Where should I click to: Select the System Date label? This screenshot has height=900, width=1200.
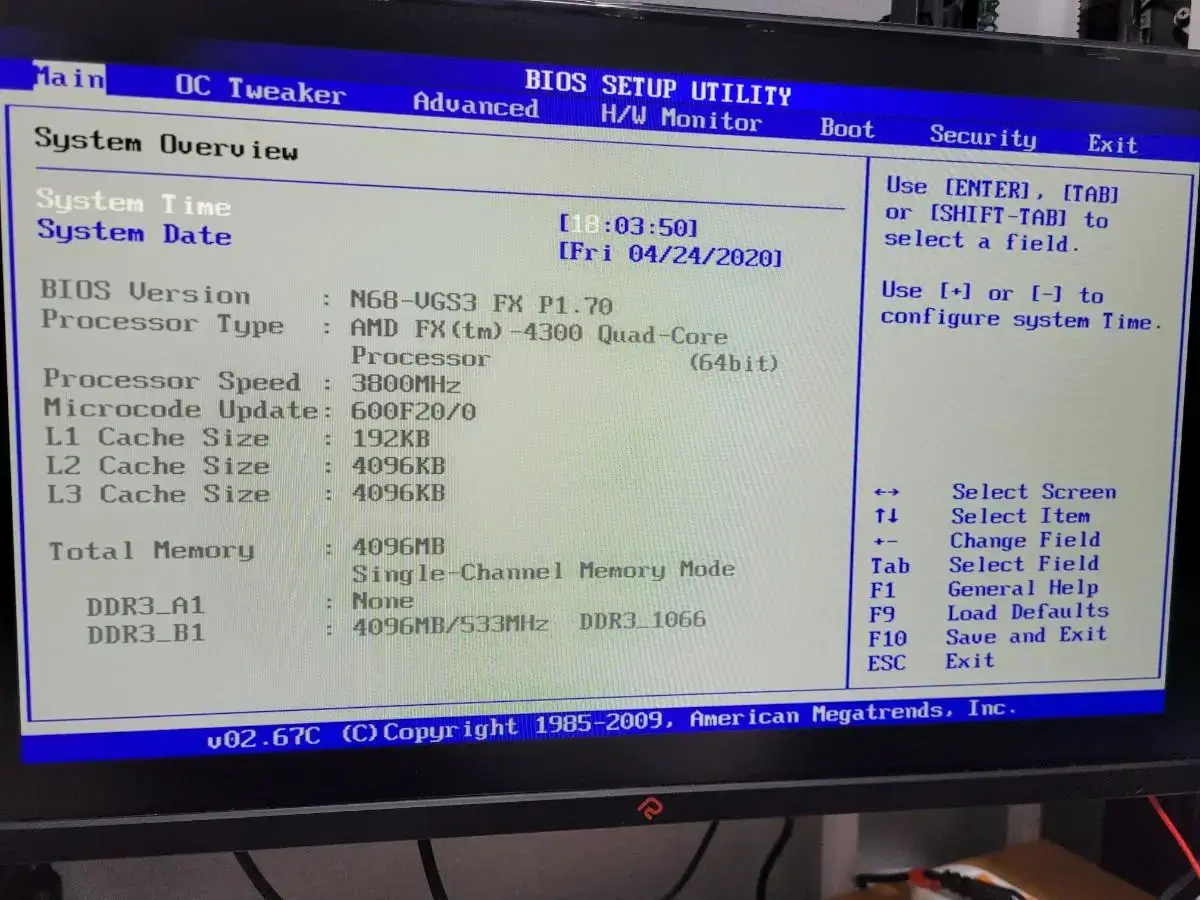tap(134, 233)
